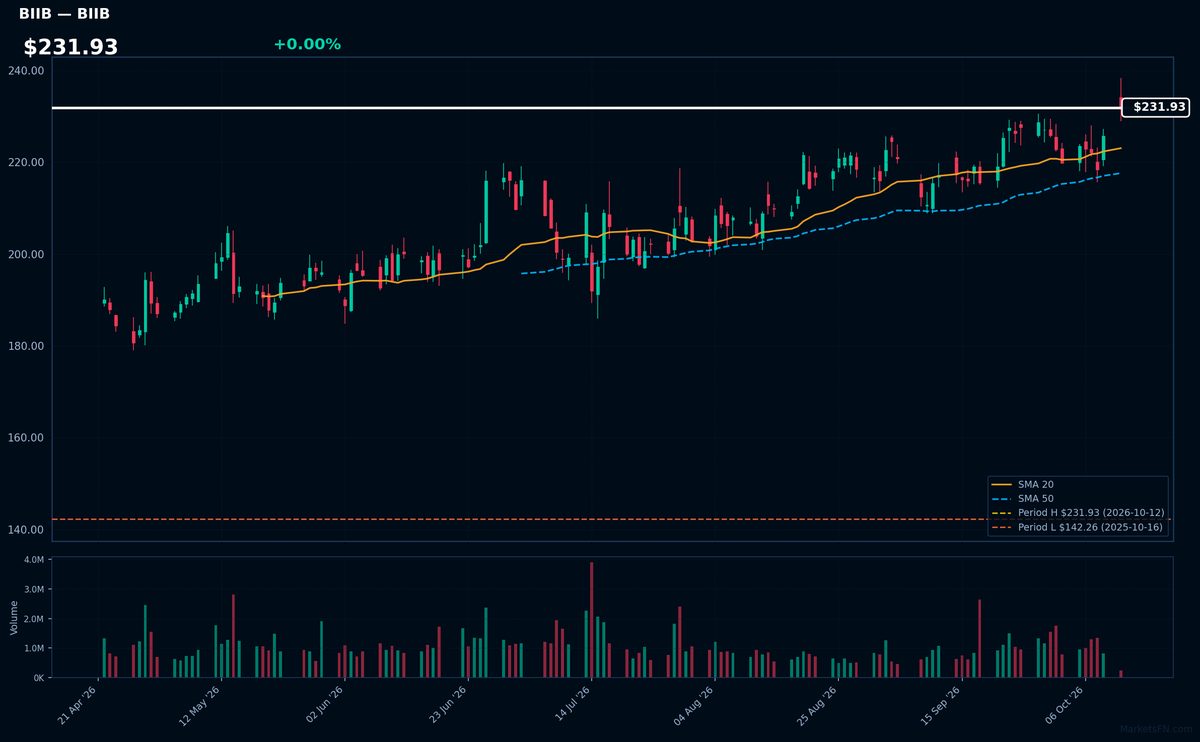The width and height of the screenshot is (1200, 742).
Task: Click the $231.93 headline price
Action: [x=71, y=47]
